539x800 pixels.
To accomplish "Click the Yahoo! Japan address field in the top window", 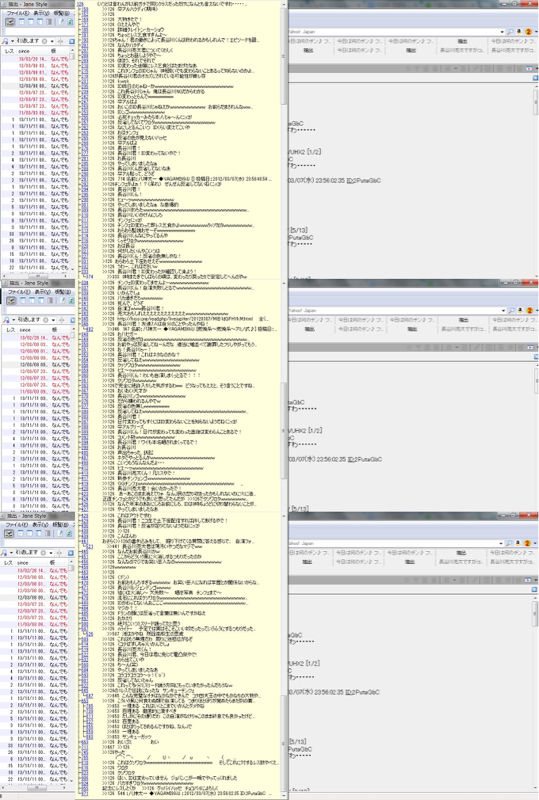I will click(394, 32).
